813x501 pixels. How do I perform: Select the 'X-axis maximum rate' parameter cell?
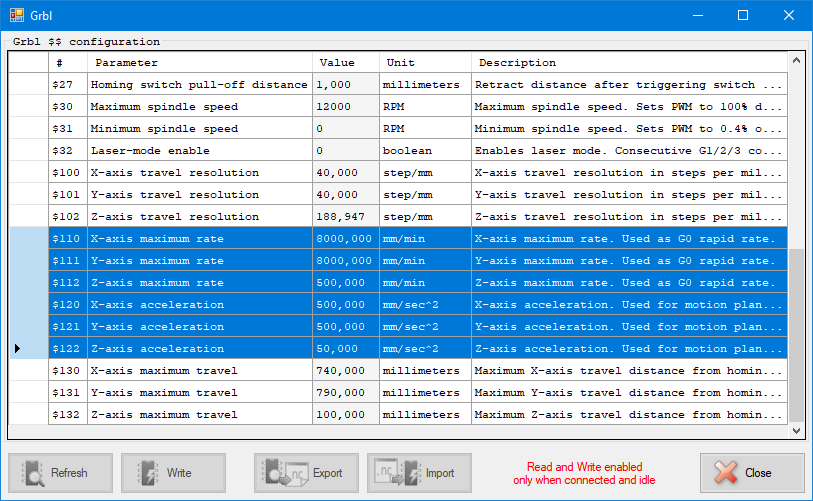point(200,239)
